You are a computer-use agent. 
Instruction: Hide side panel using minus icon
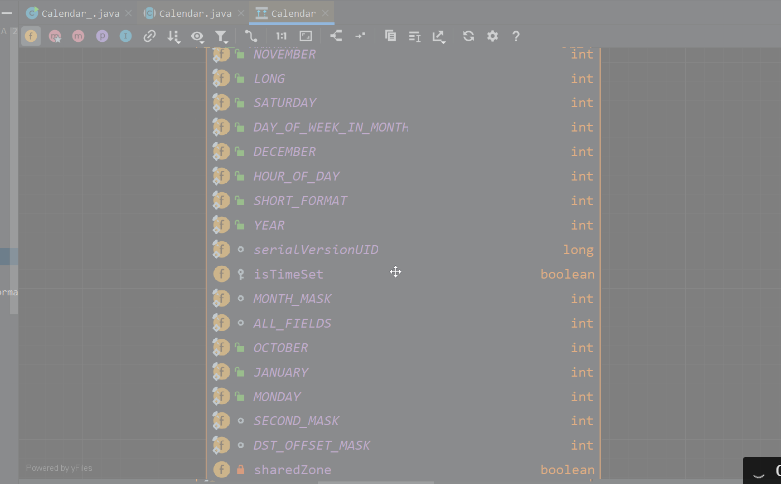pos(7,13)
